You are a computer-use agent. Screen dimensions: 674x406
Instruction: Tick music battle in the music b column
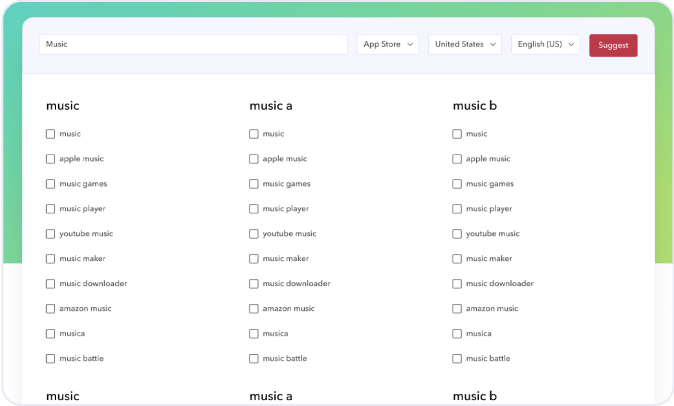[x=457, y=359]
